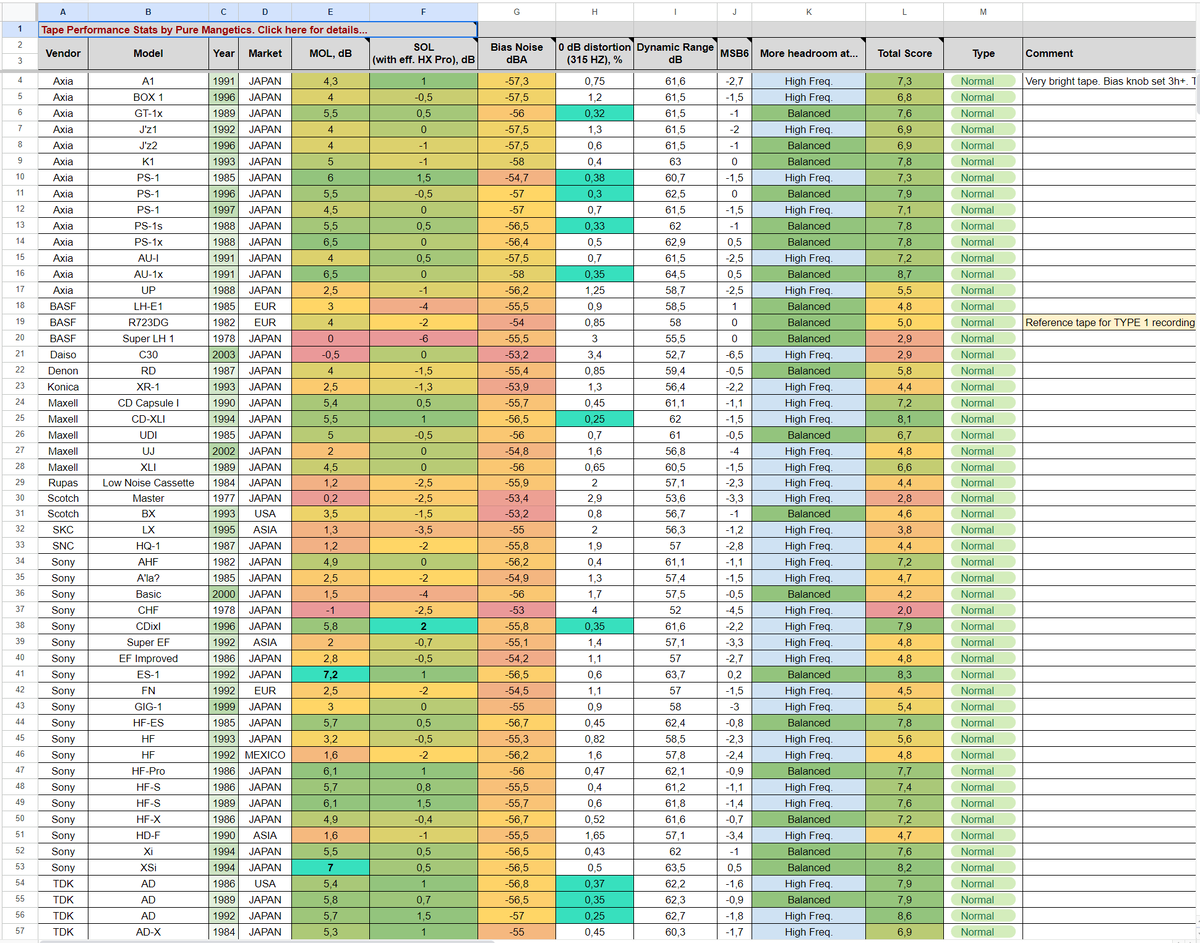Select the EF Improved model cell
1200x943 pixels.
pyautogui.click(x=148, y=658)
